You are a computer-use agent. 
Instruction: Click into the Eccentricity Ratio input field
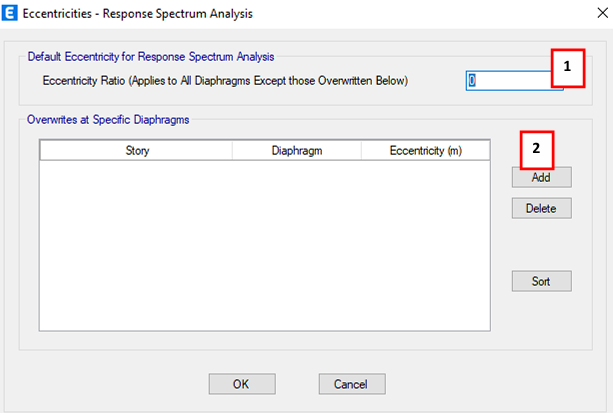pyautogui.click(x=508, y=81)
